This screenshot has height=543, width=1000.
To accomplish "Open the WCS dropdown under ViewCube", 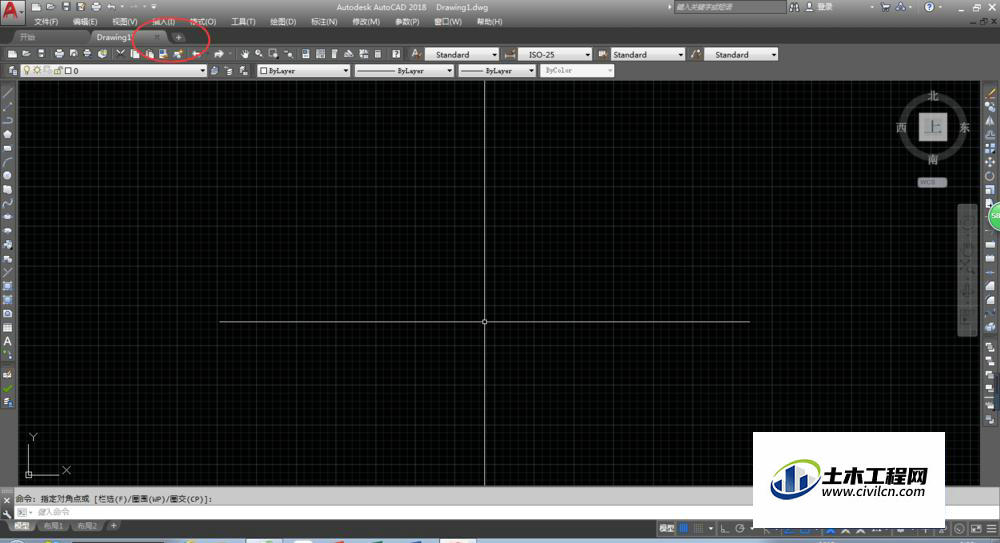I will coord(932,182).
